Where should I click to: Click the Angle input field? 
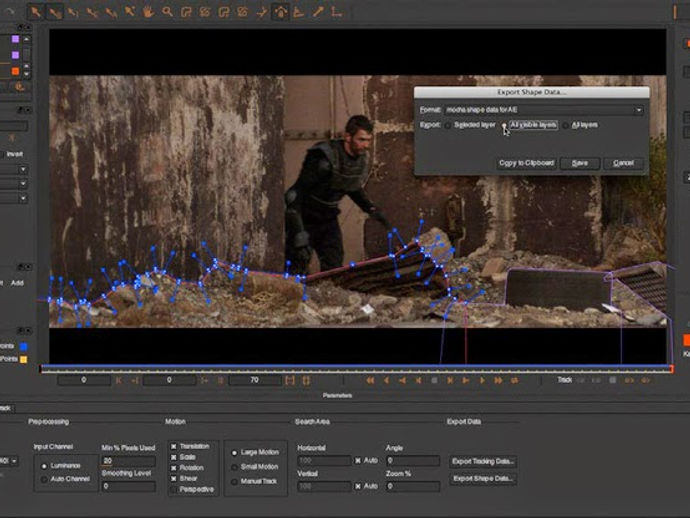413,461
